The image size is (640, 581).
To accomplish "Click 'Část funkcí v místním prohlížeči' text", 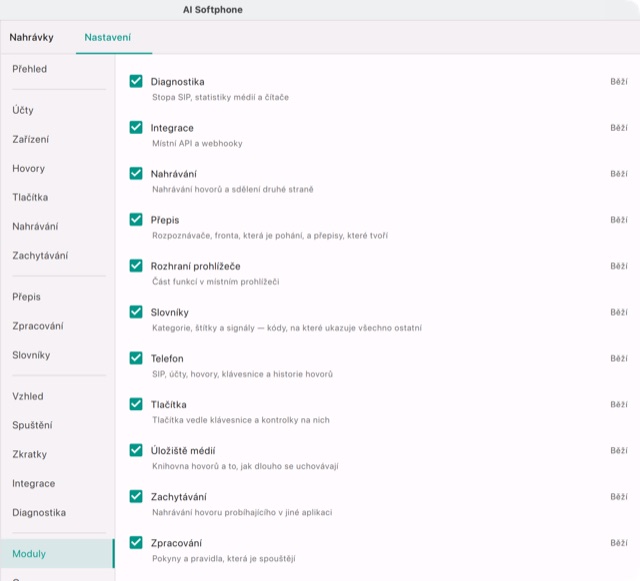I will 216,282.
